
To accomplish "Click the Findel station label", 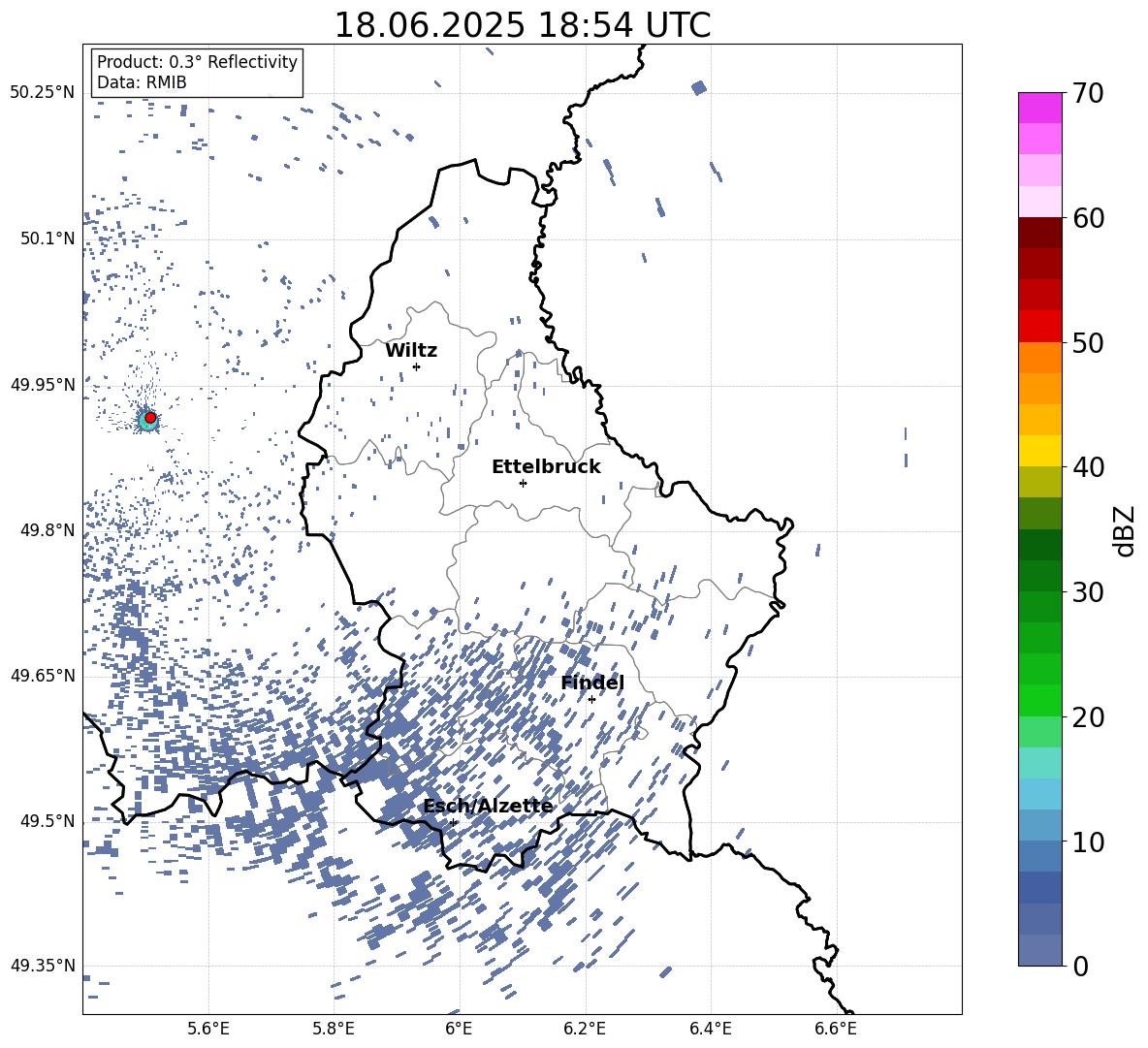I will coord(592,683).
